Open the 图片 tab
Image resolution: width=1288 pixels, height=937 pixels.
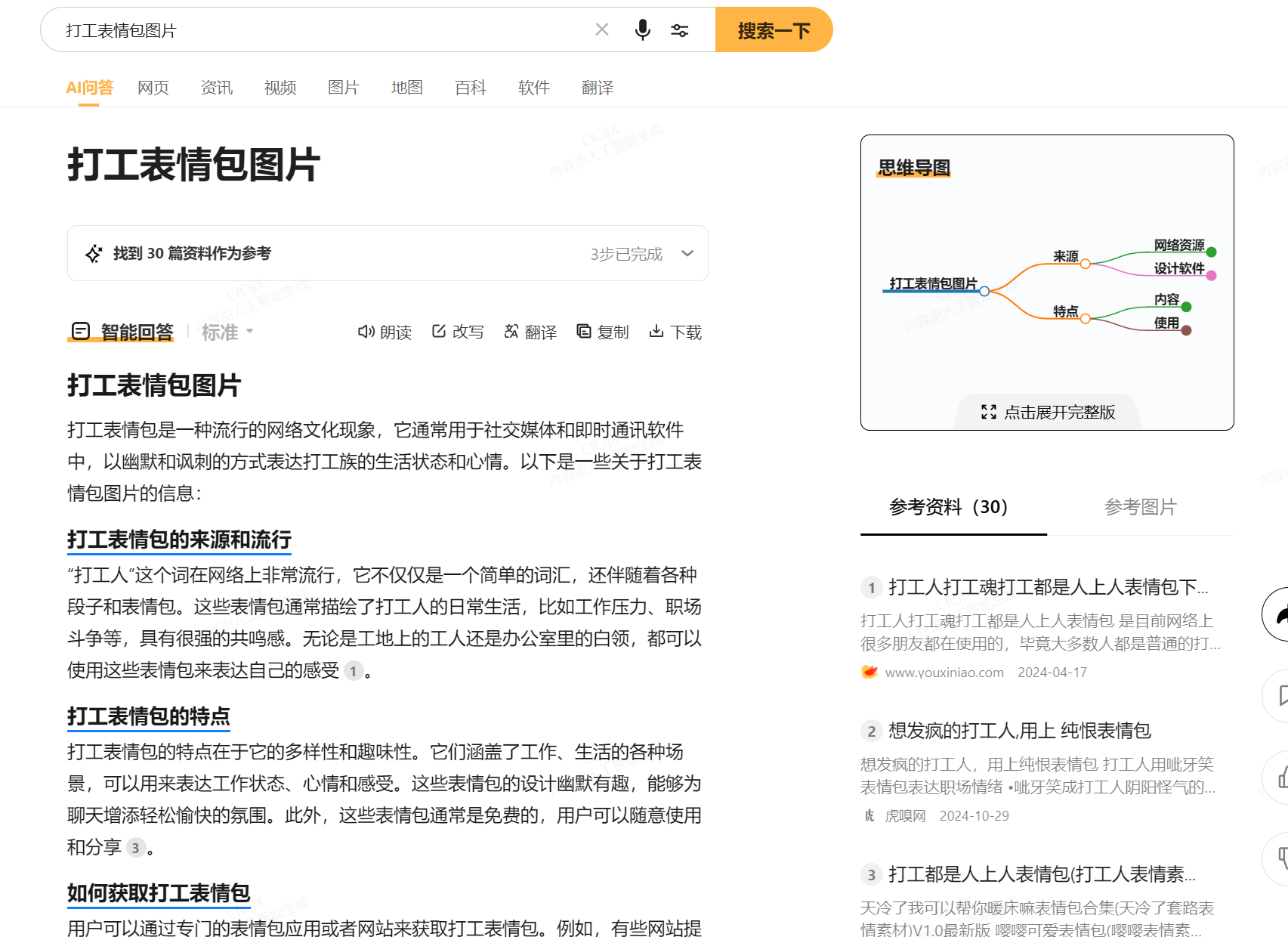344,88
